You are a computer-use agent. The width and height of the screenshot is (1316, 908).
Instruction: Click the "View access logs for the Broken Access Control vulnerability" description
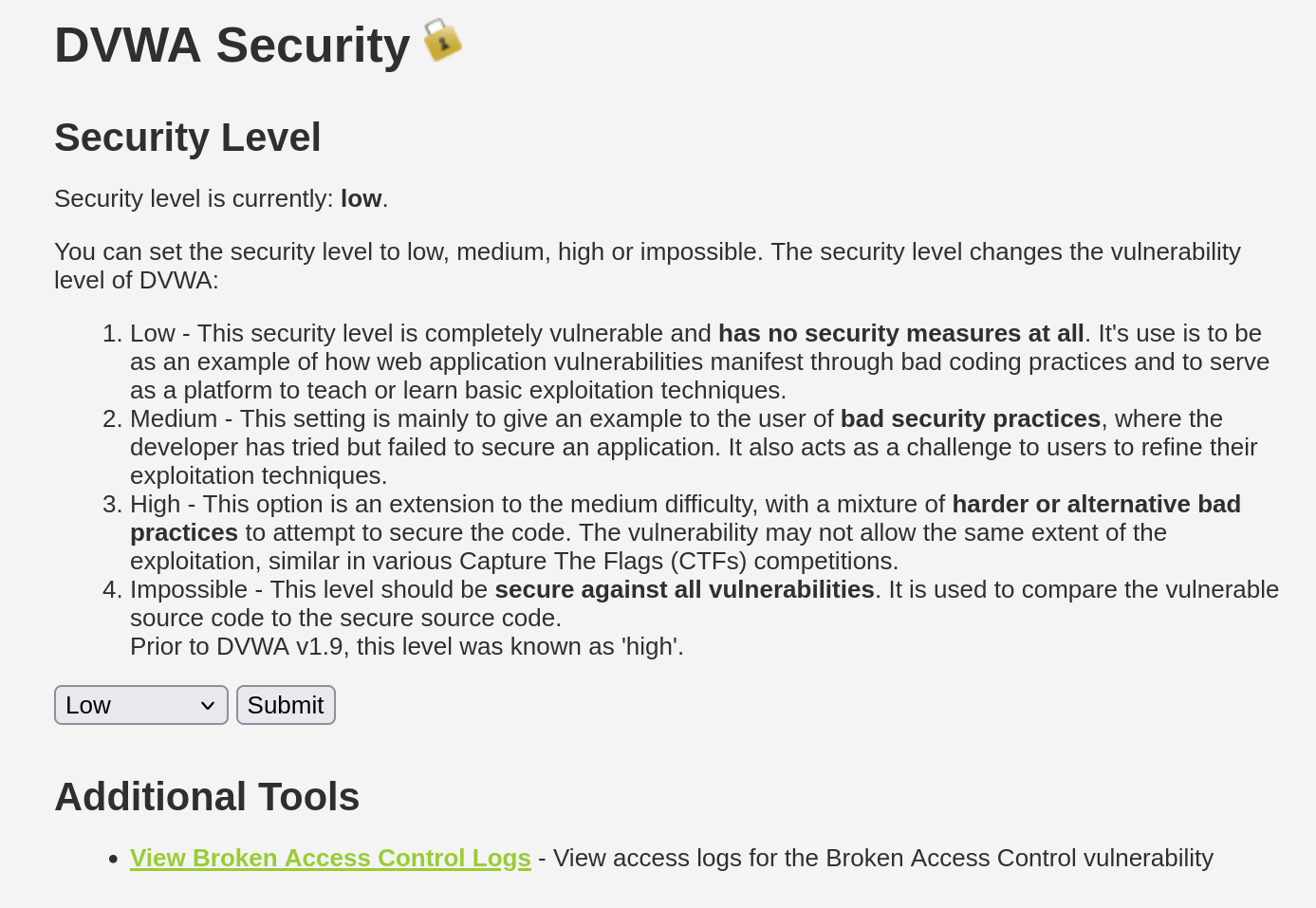click(882, 858)
